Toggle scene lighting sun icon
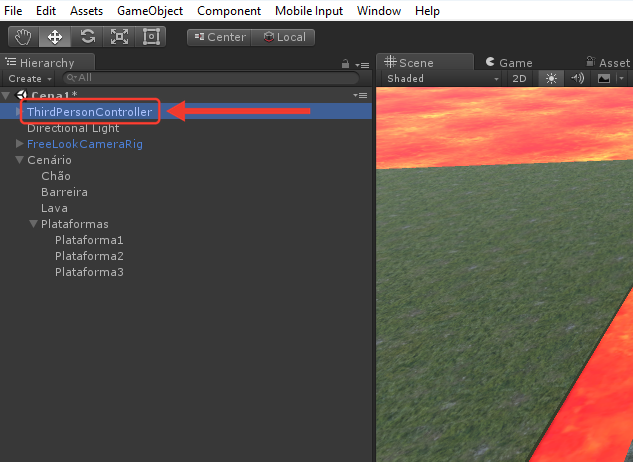Screen dimensions: 633x462 point(551,78)
